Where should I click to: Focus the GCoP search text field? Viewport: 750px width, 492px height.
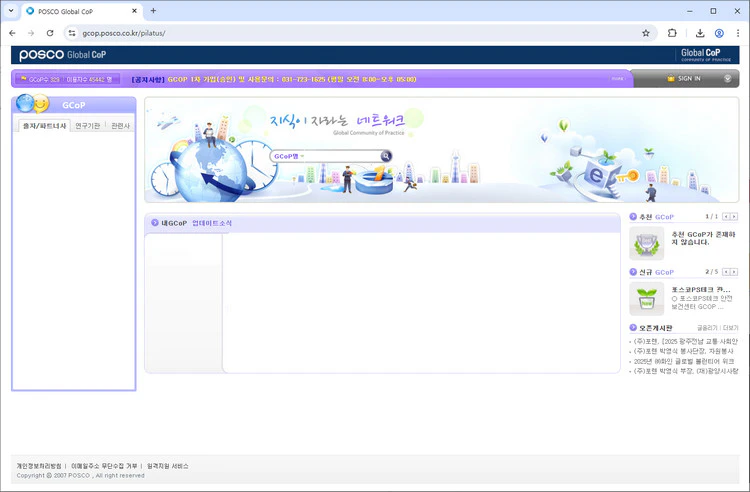point(342,156)
